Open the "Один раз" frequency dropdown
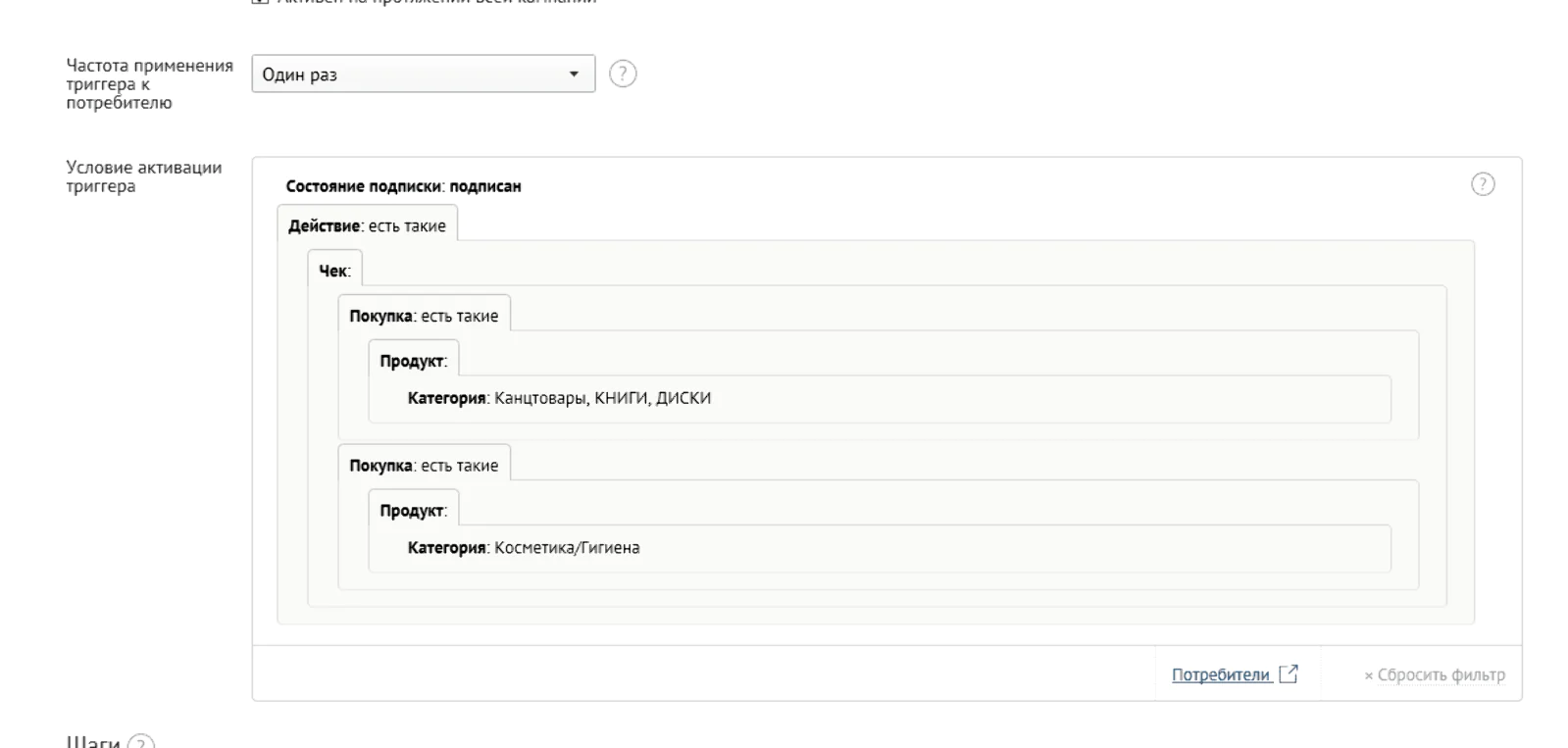The height and width of the screenshot is (748, 1568). pyautogui.click(x=424, y=75)
